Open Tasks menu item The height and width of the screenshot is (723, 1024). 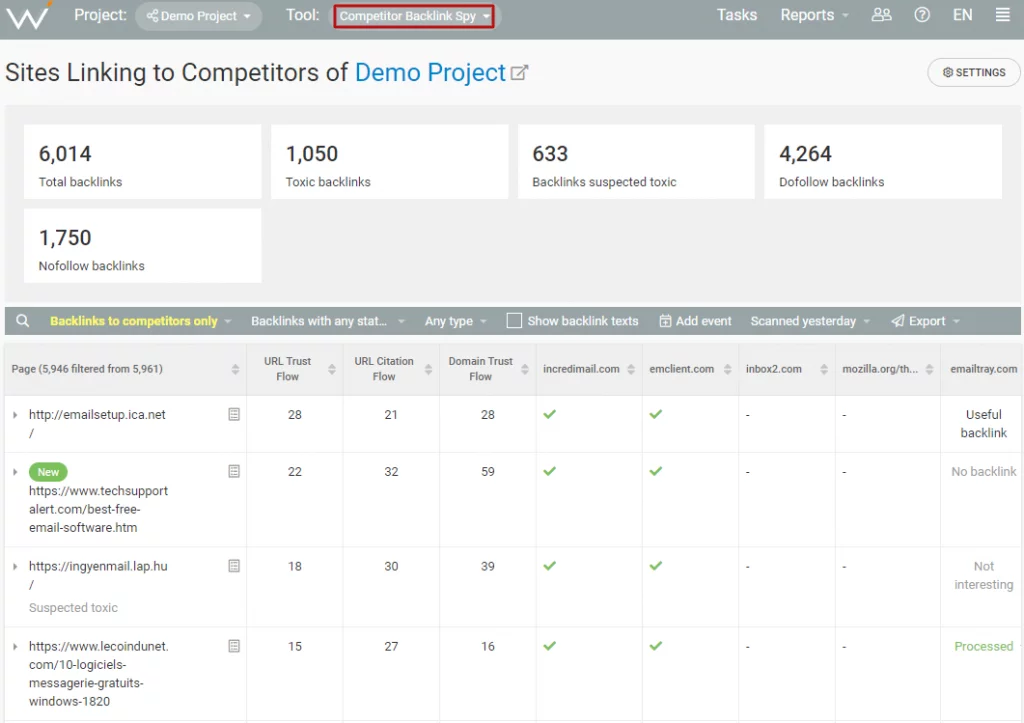[737, 14]
